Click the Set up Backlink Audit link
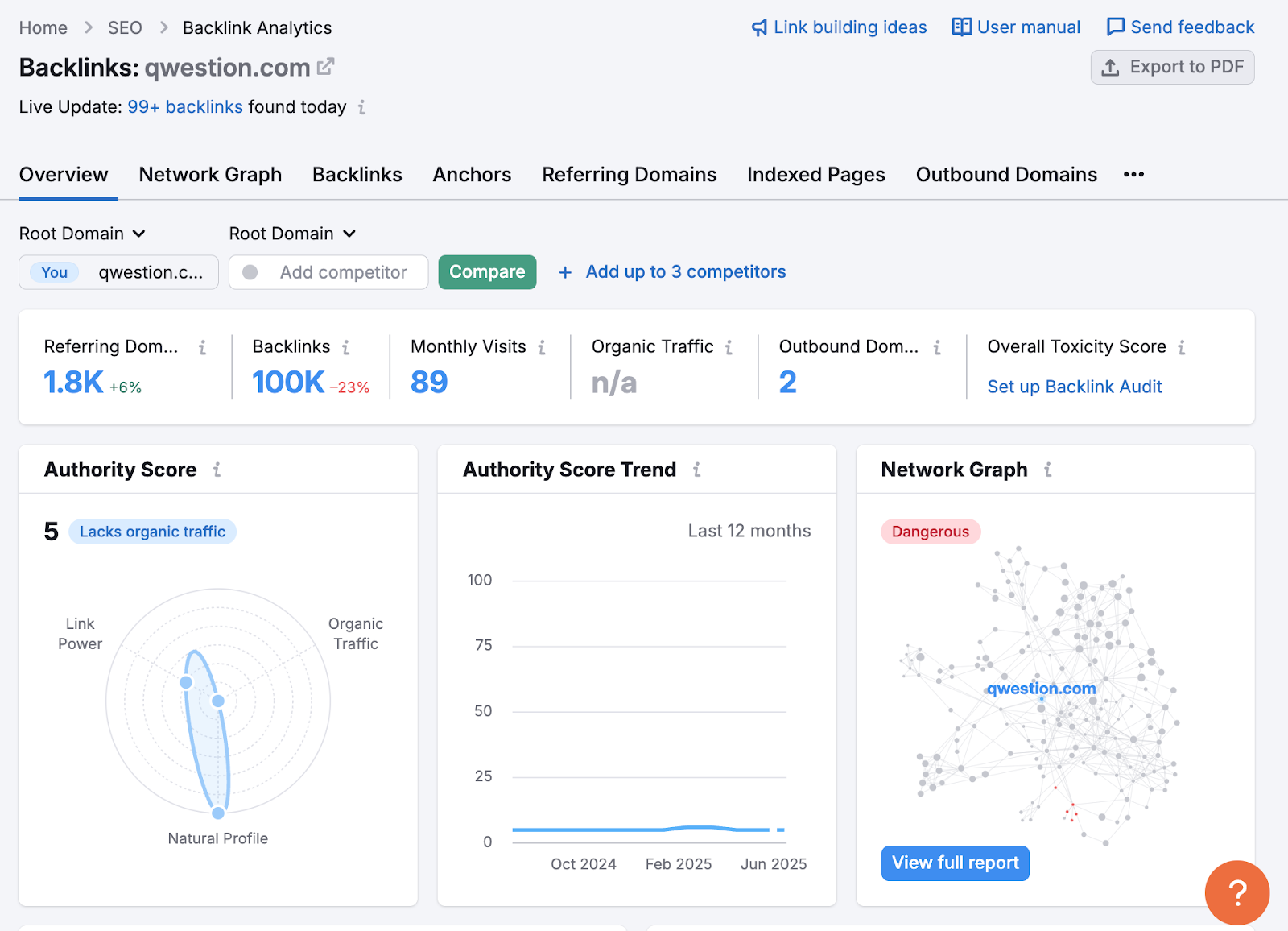This screenshot has width=1288, height=931. tap(1074, 387)
